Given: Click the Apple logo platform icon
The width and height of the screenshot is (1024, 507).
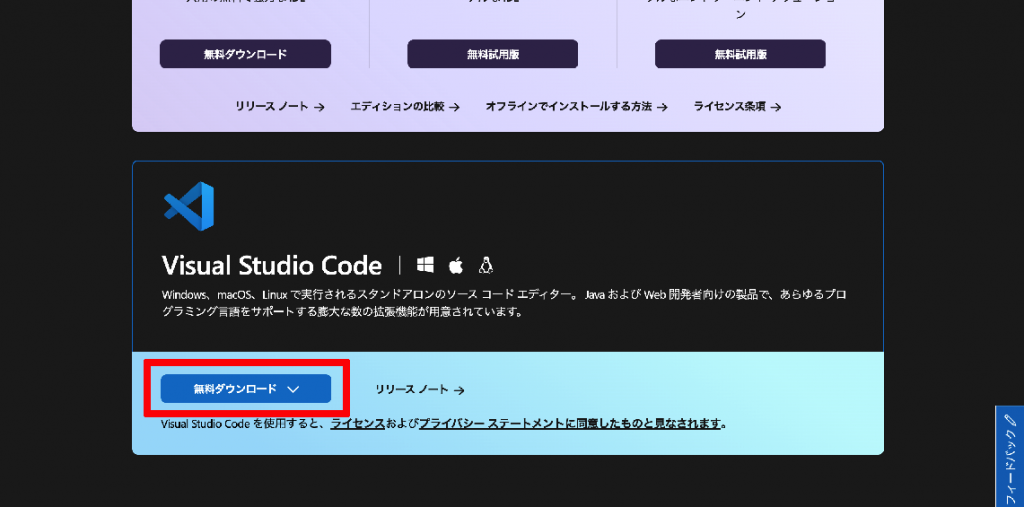Looking at the screenshot, I should click(x=455, y=265).
